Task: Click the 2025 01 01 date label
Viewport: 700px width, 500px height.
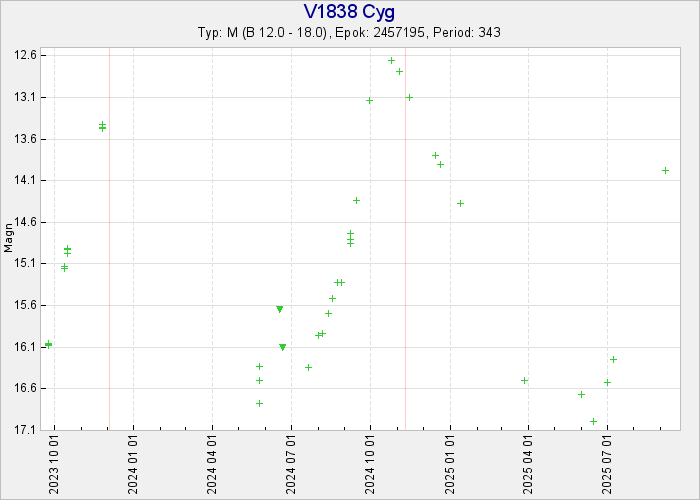Action: click(450, 465)
